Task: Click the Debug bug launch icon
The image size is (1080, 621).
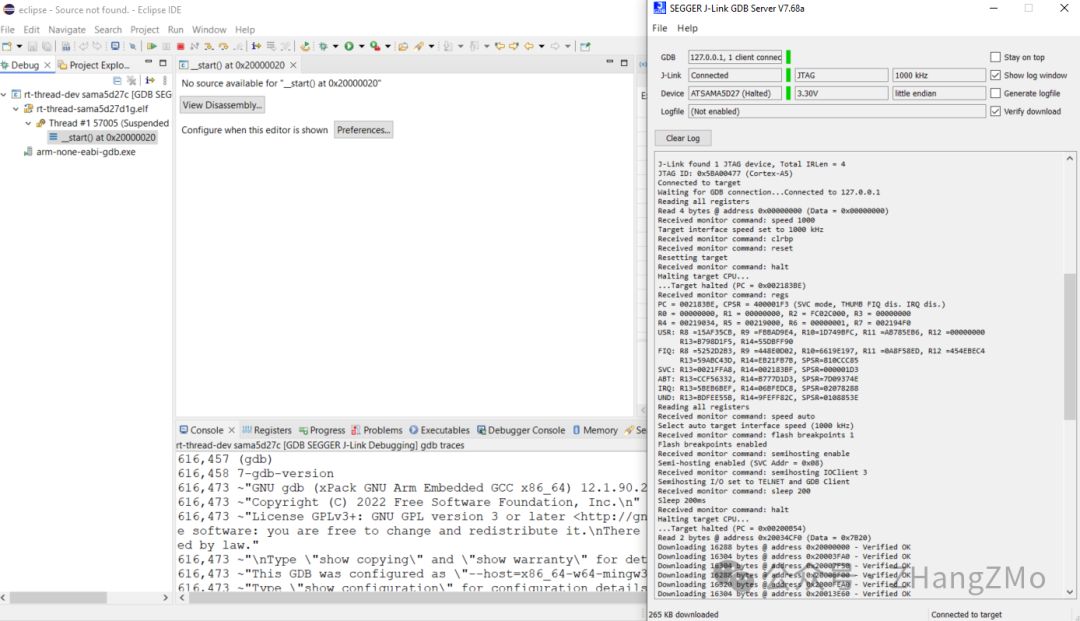Action: point(323,46)
